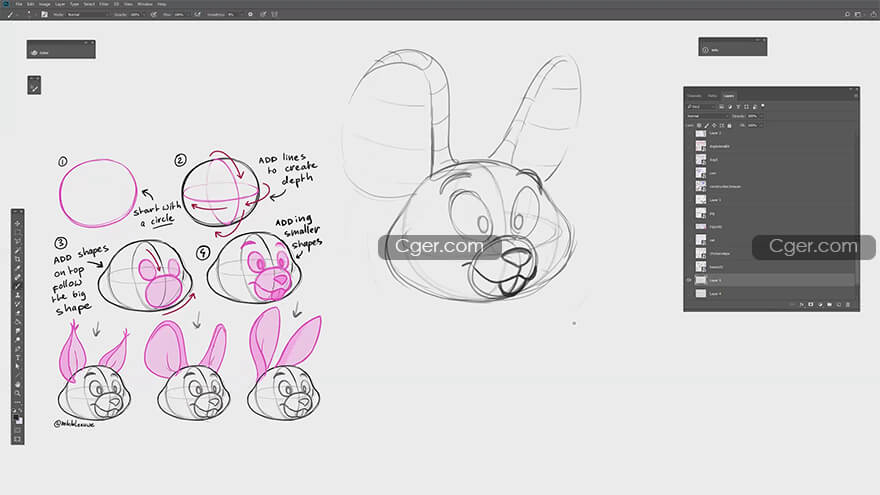
Task: Create a new layer button
Action: 838,304
